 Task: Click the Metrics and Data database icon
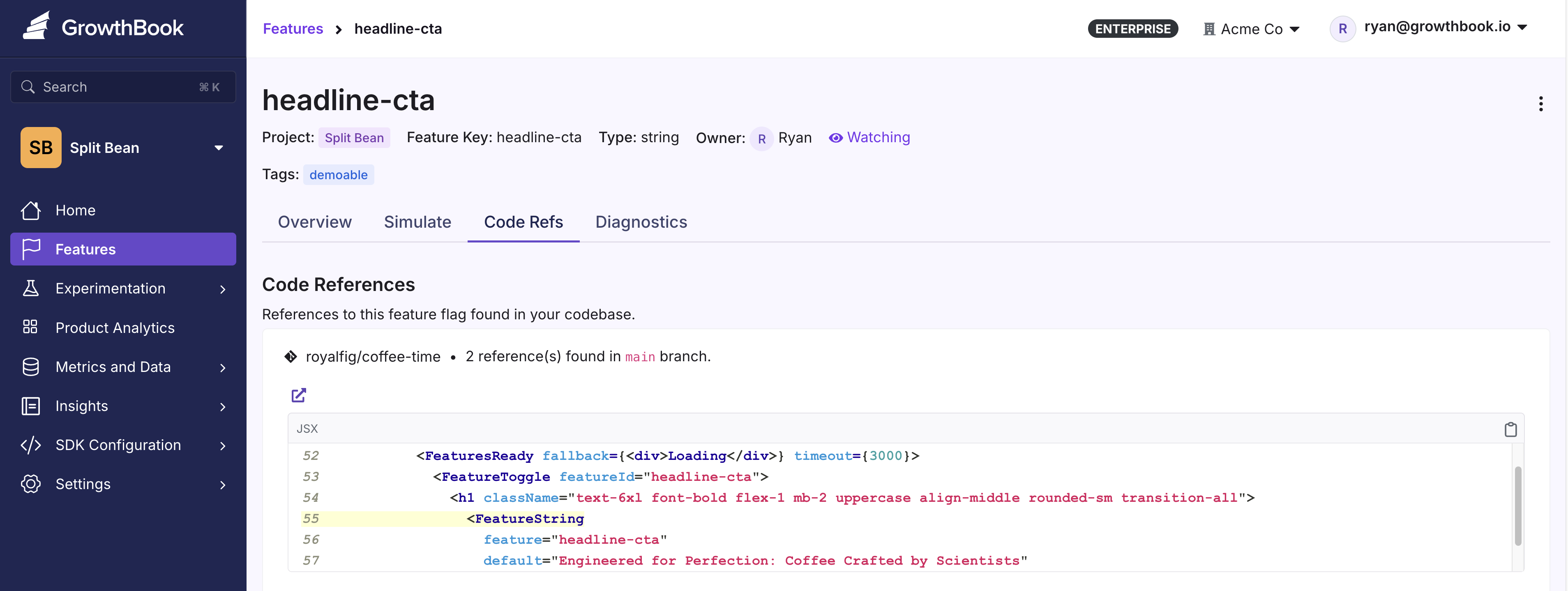click(30, 367)
